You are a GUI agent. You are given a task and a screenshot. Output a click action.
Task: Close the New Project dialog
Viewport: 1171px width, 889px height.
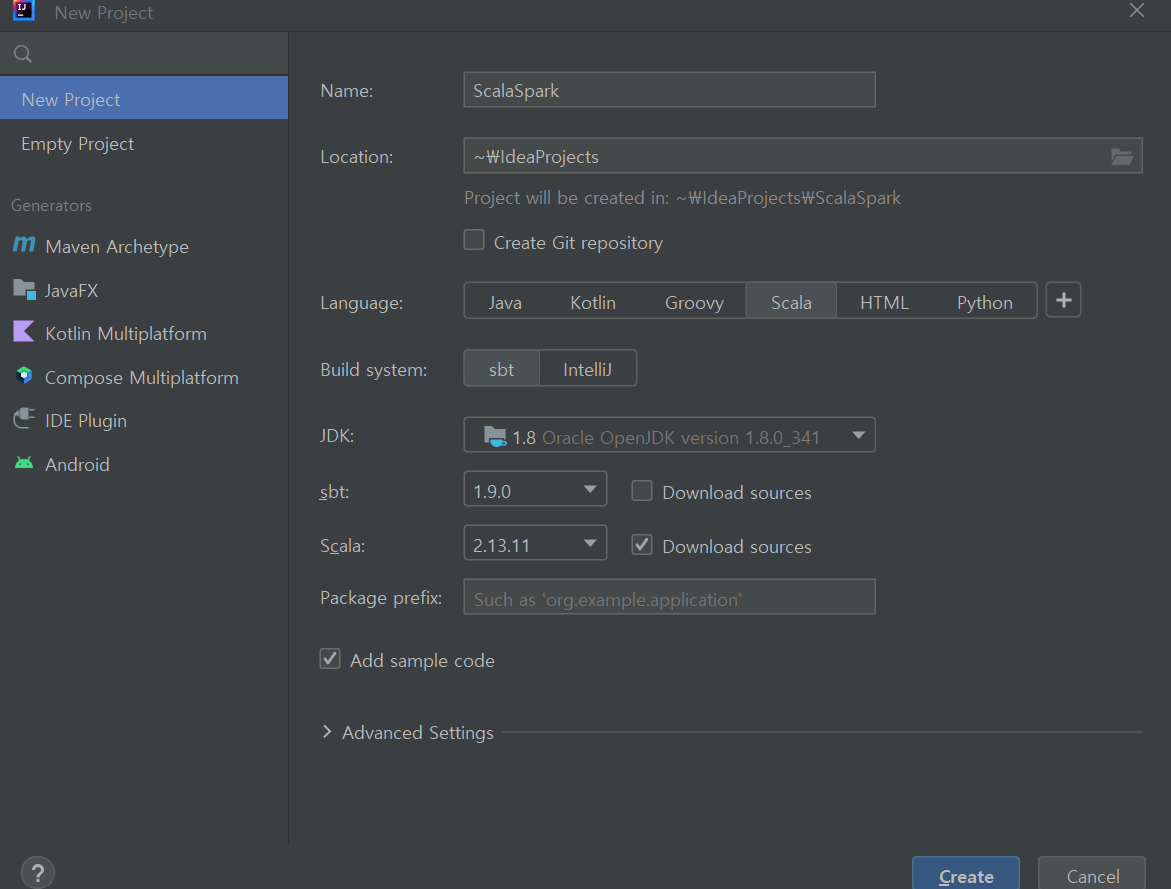[x=1137, y=10]
